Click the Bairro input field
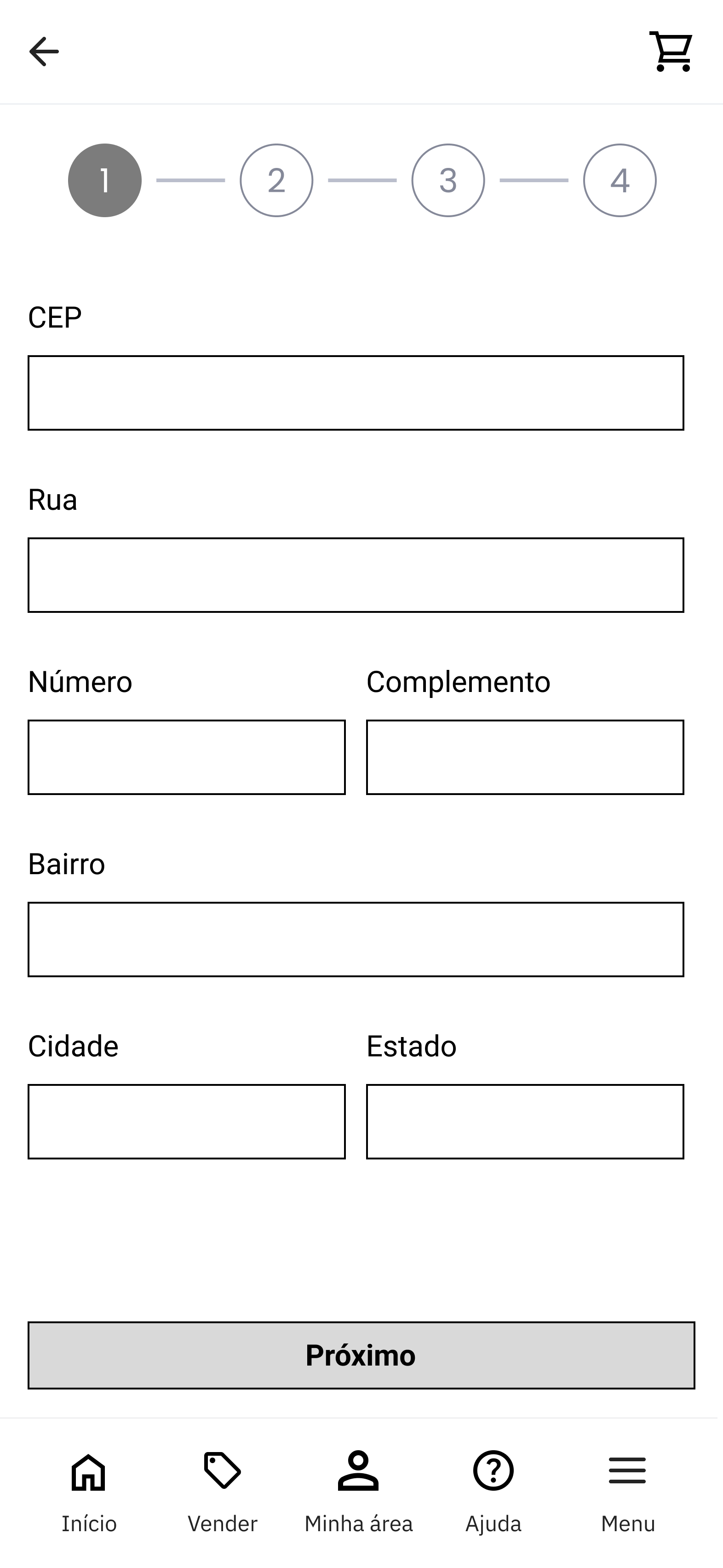 (356, 939)
